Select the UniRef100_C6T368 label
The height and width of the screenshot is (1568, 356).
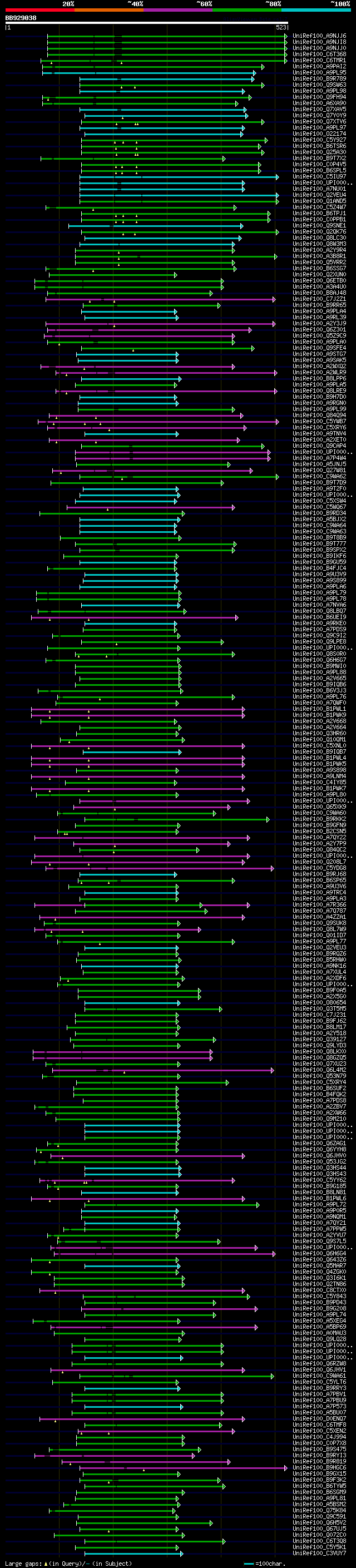click(x=319, y=55)
